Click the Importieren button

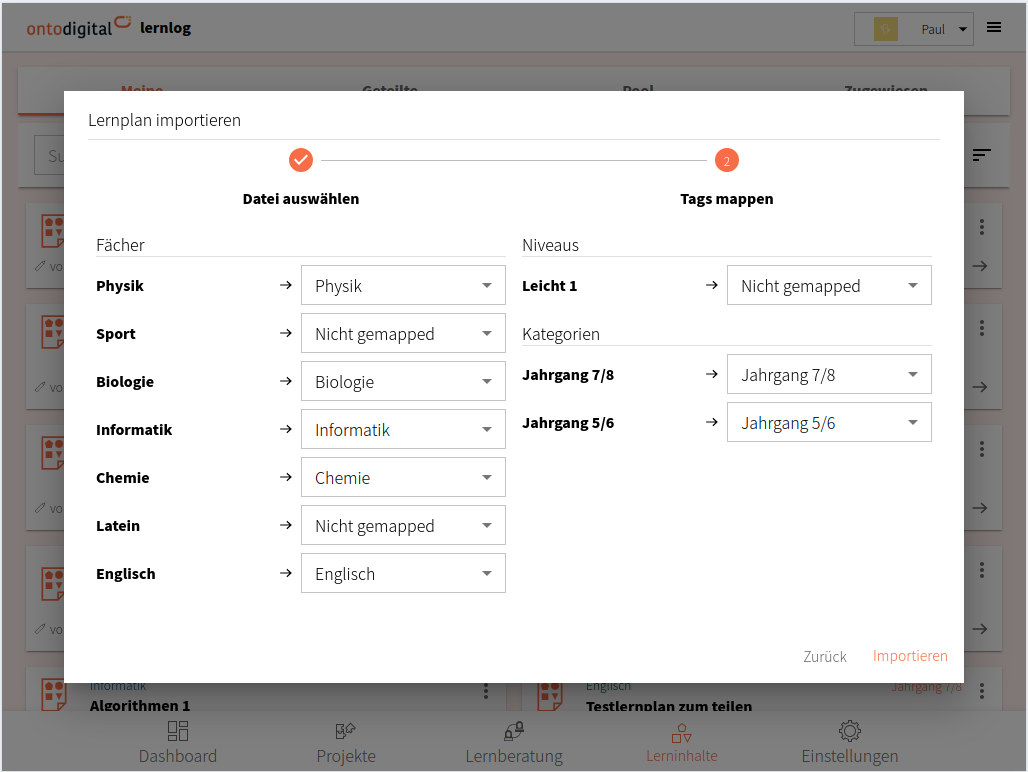(x=910, y=656)
